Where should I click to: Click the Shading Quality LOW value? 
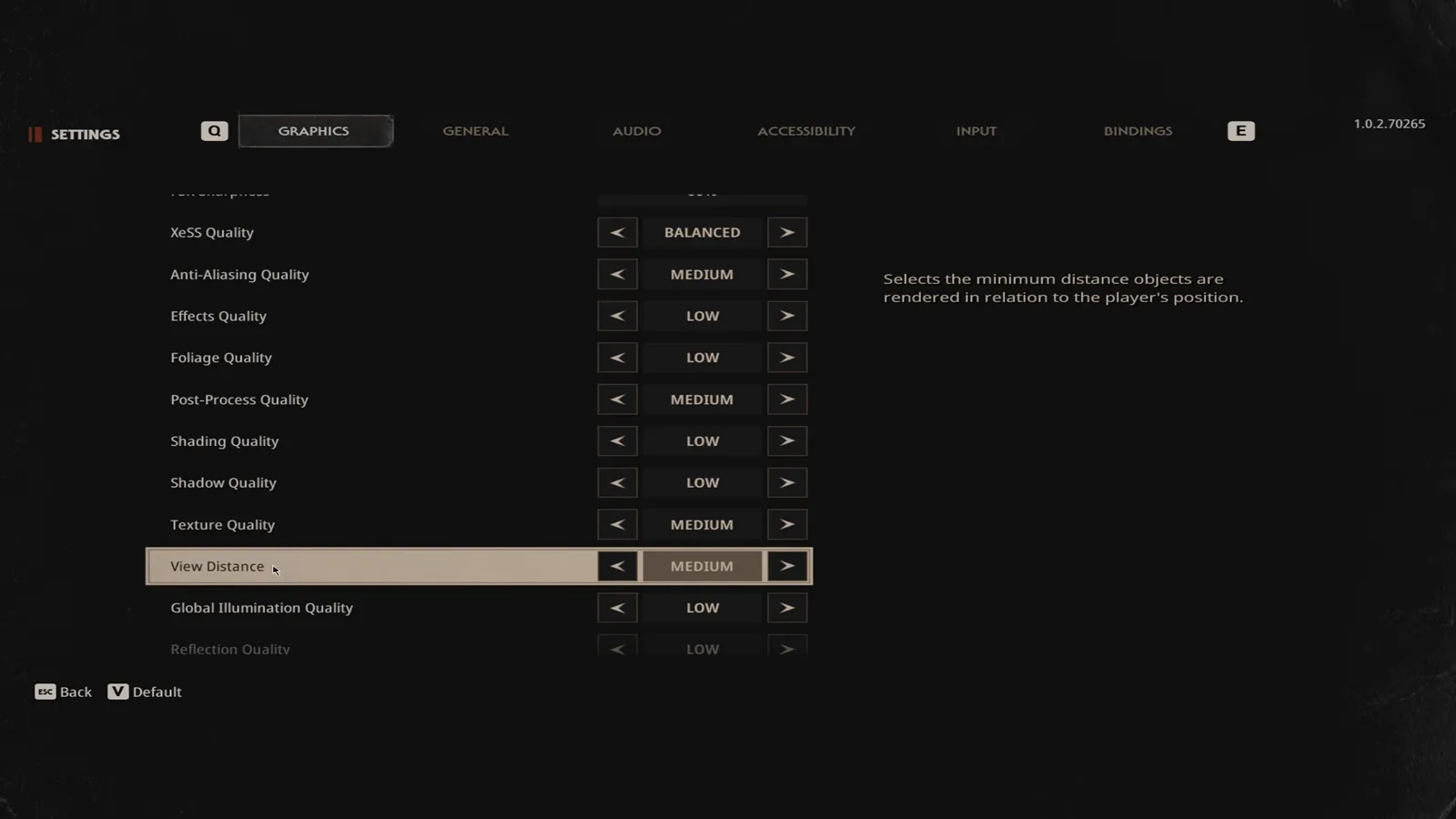(x=702, y=440)
